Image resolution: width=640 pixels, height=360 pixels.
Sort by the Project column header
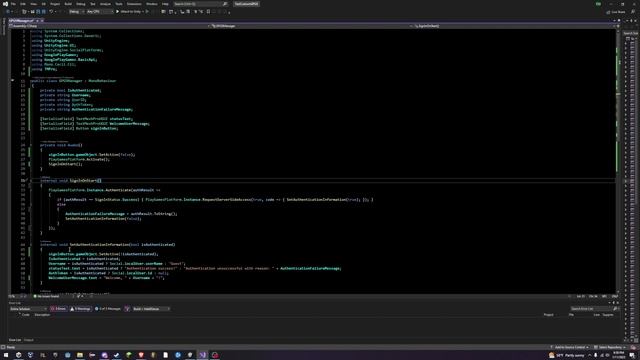pos(548,315)
